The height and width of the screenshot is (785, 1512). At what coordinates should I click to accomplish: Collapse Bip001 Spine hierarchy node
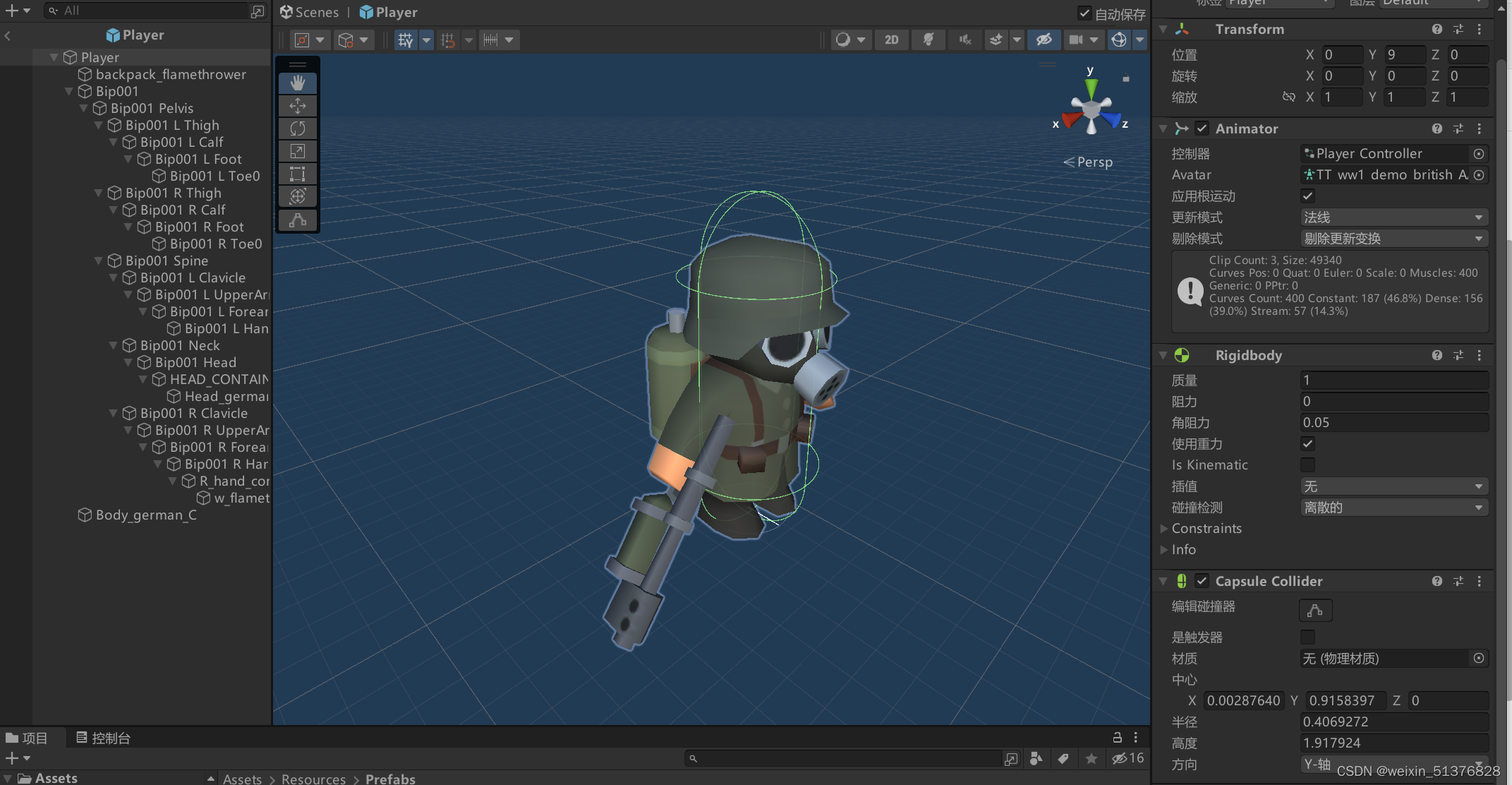click(x=99, y=260)
